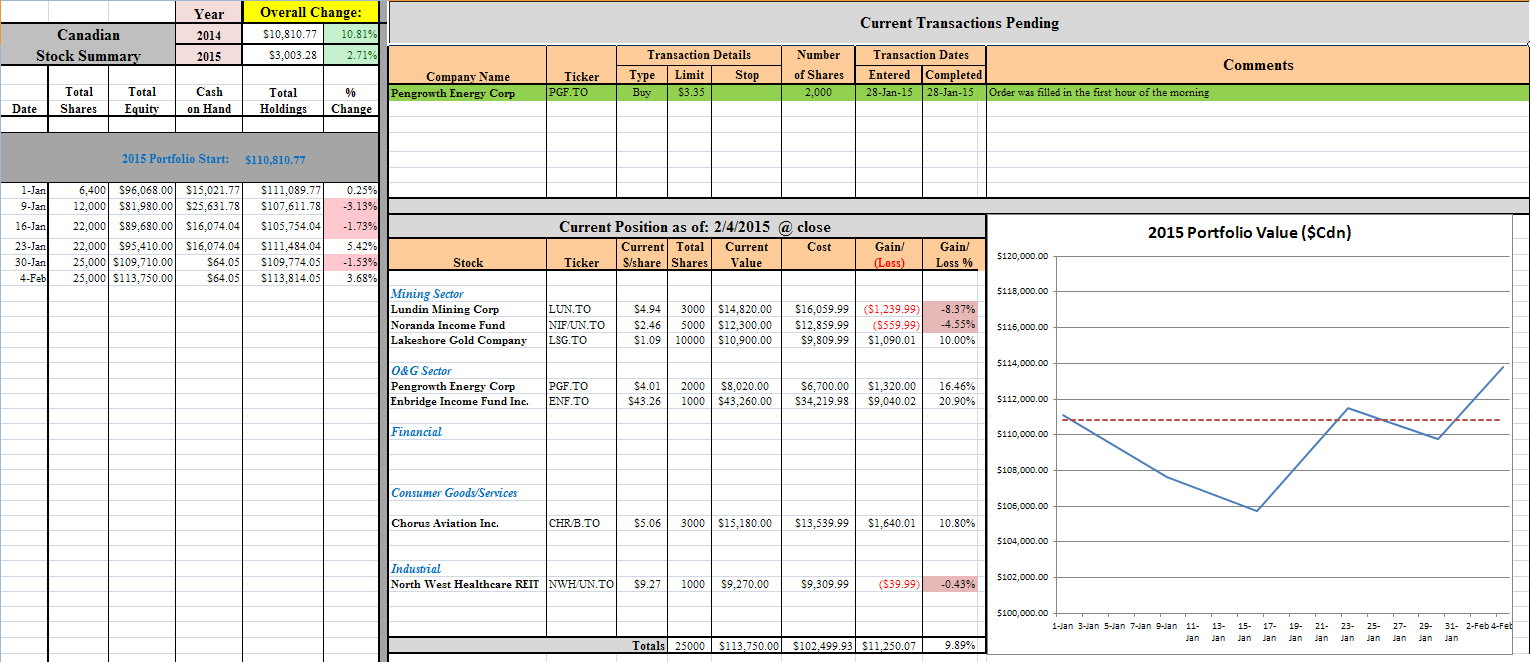The width and height of the screenshot is (1530, 662).
Task: Click the $100,000.00 chart axis label
Action: [x=1022, y=612]
